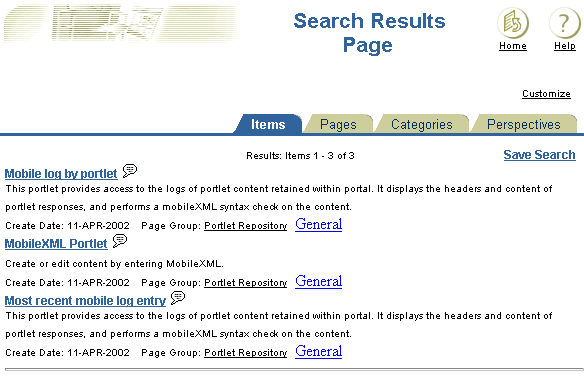Open Portlet Repository link under MobileXML Portlet
Viewport: 584px width, 376px height.
(245, 283)
